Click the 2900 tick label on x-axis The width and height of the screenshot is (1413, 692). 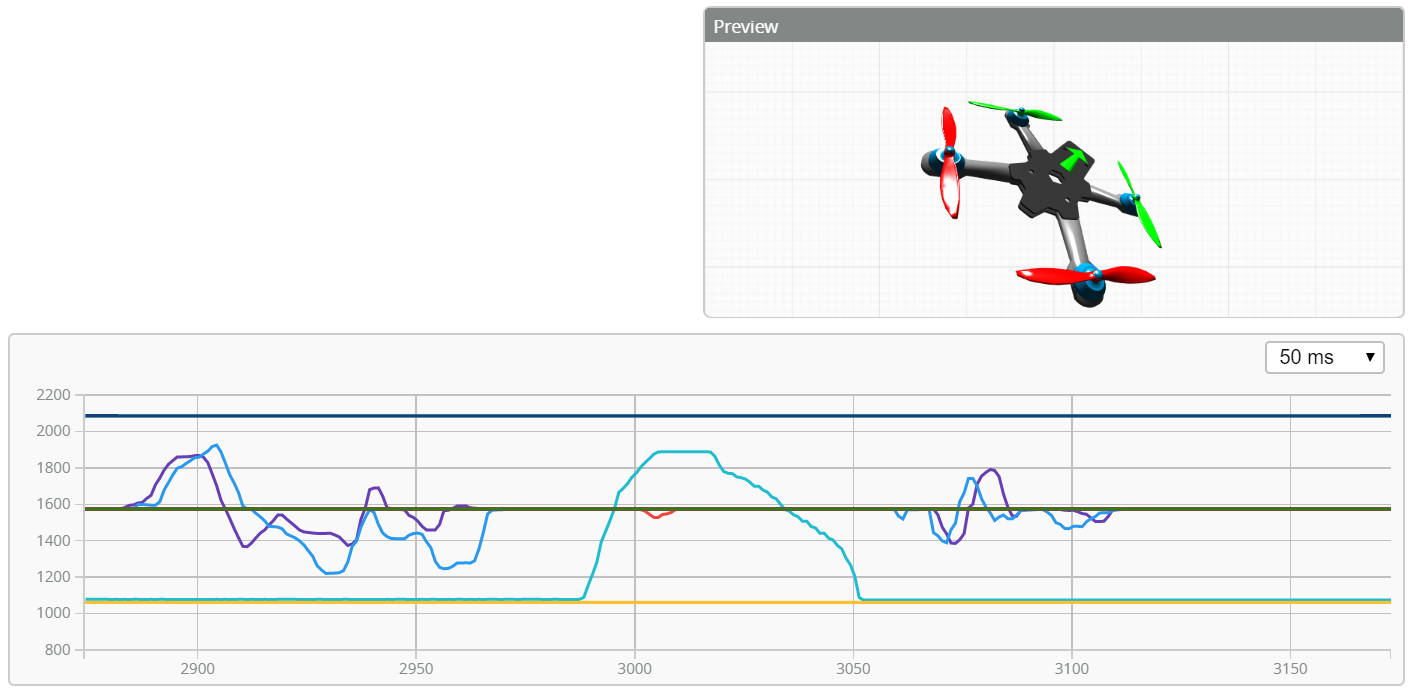tap(197, 667)
